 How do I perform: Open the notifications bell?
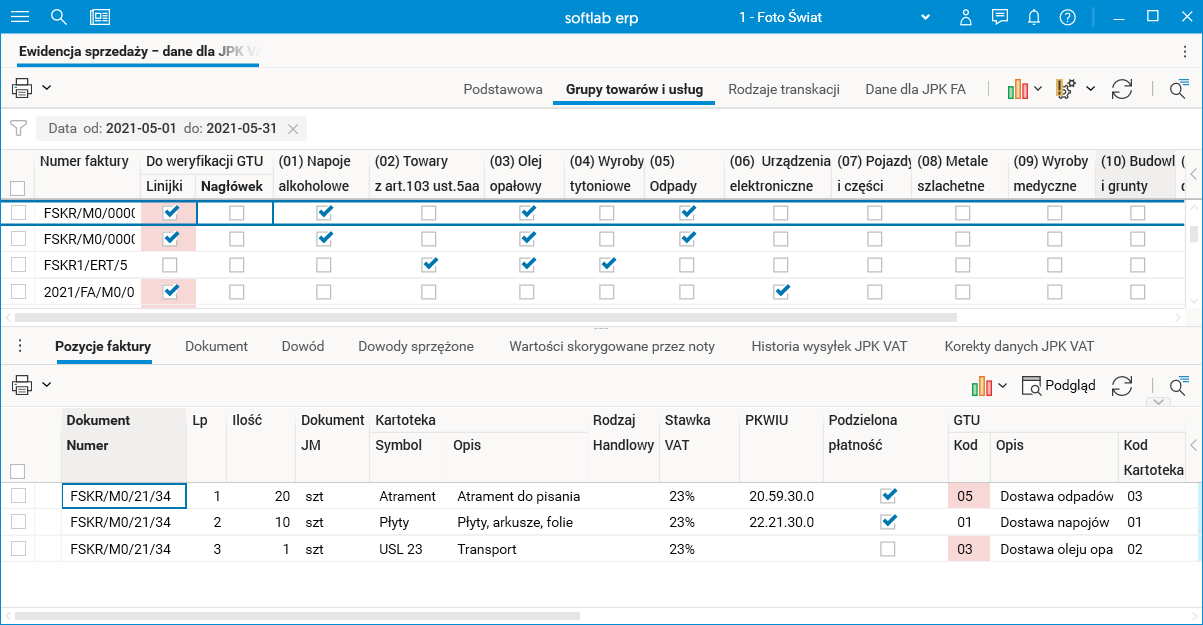tap(1033, 17)
